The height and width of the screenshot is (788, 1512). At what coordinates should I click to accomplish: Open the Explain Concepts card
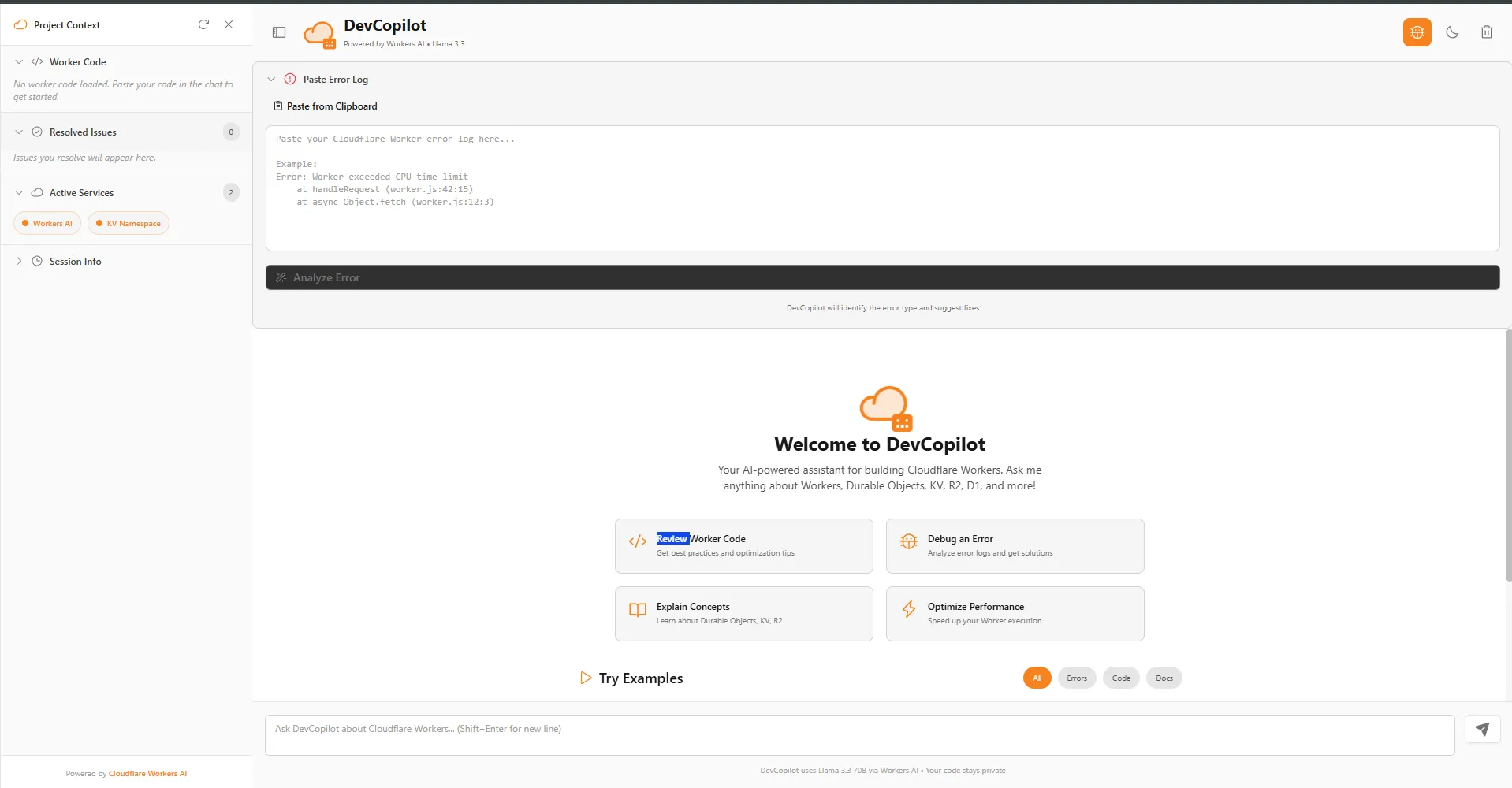pyautogui.click(x=743, y=613)
